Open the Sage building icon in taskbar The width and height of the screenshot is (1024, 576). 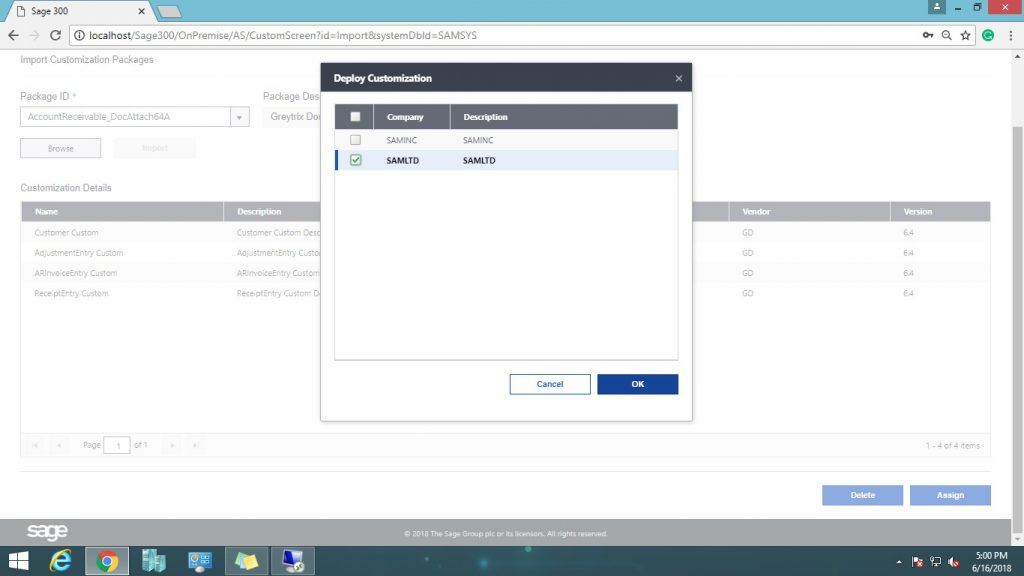pos(153,561)
